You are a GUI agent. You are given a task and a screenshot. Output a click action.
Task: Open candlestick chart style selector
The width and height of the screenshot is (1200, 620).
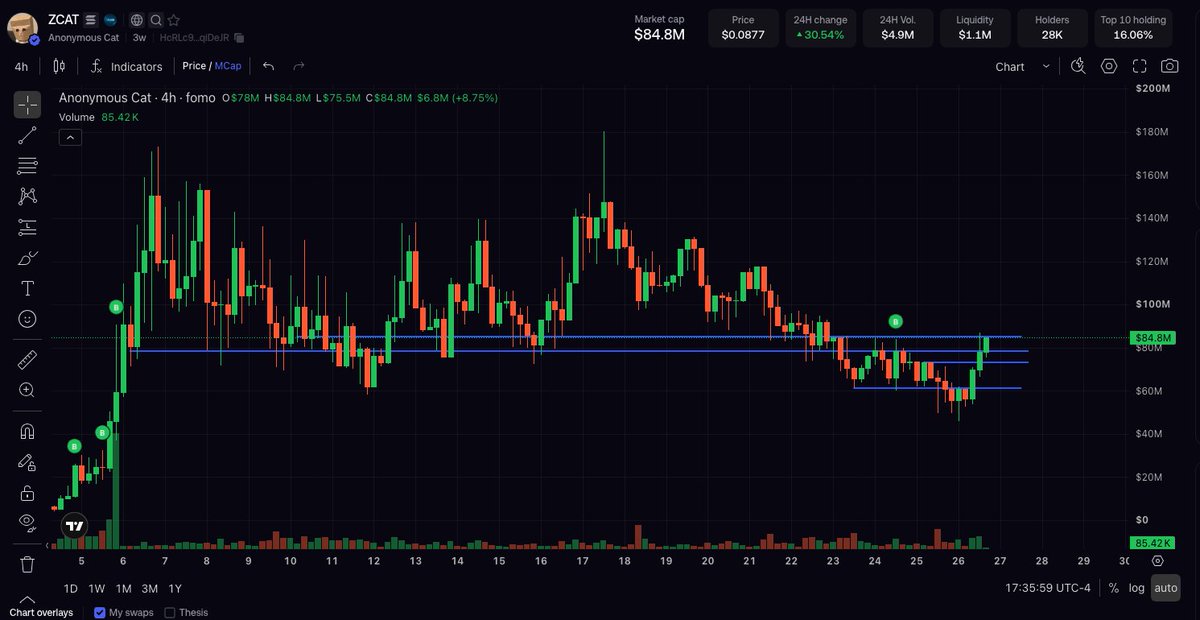click(59, 66)
